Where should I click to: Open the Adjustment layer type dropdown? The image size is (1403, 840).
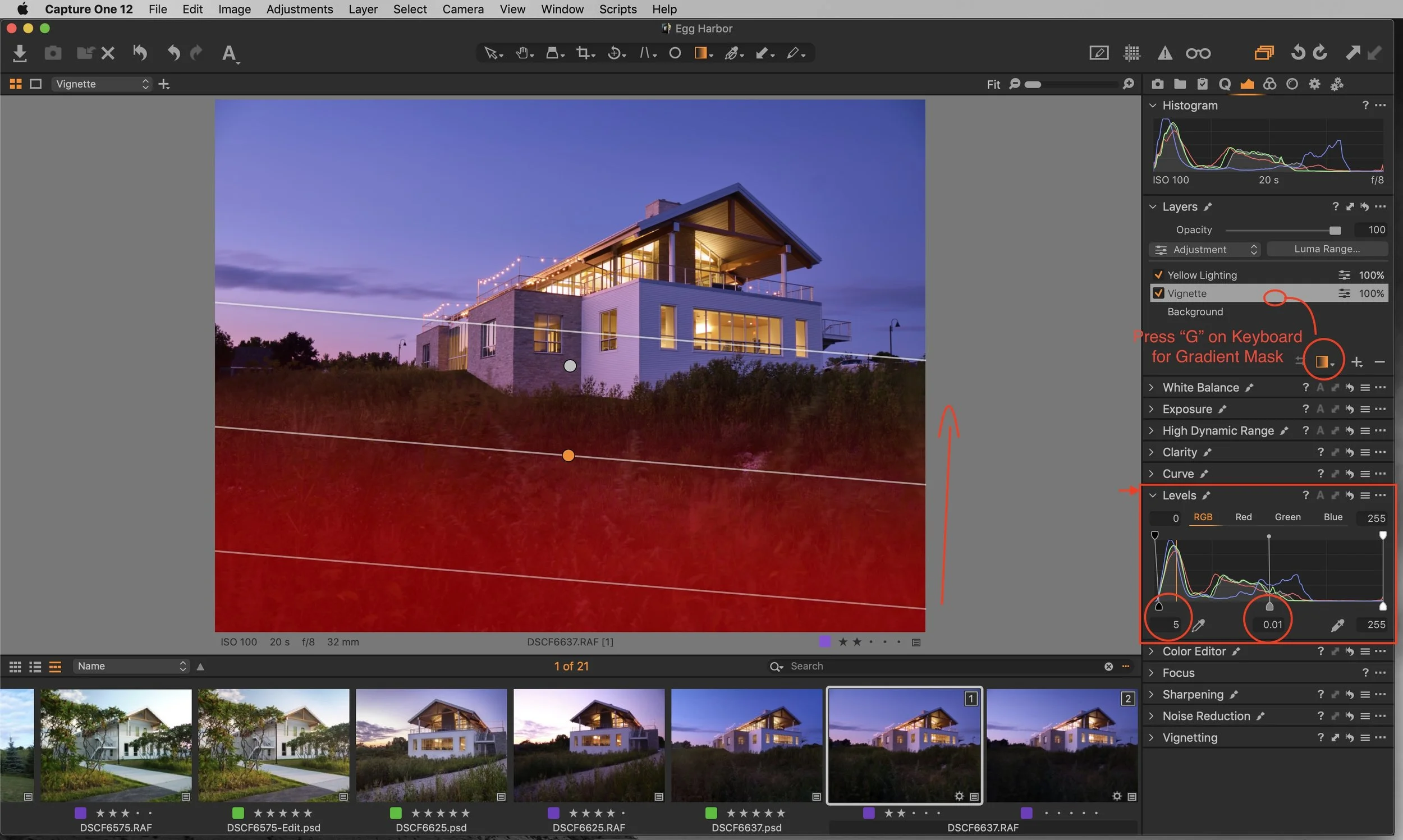tap(1204, 250)
